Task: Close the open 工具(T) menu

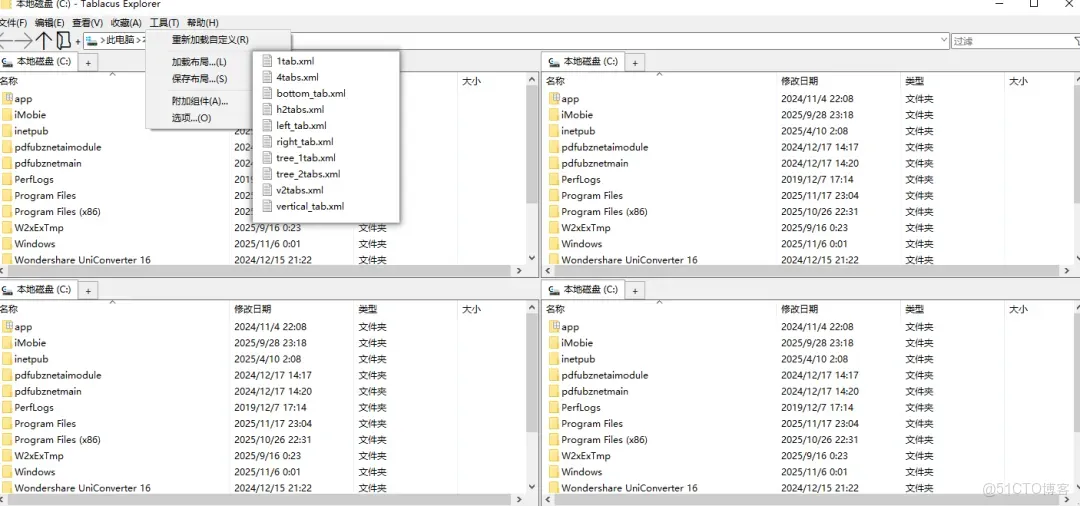Action: tap(165, 23)
